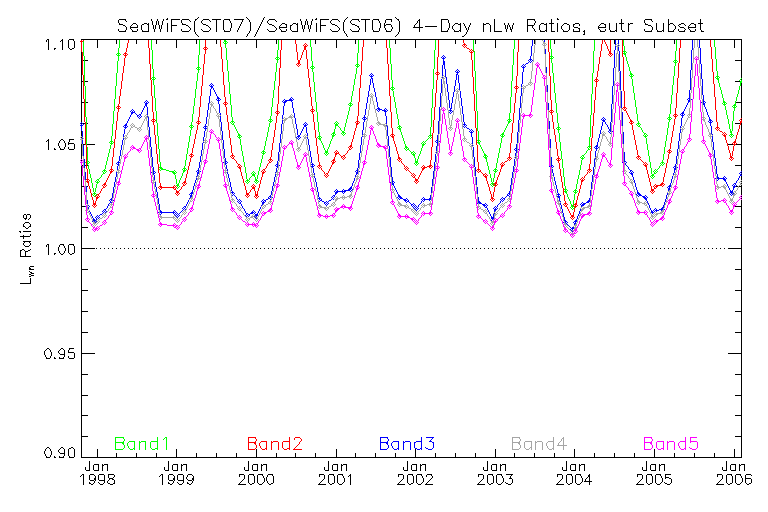This screenshot has width=768, height=512.
Task: Click the 0.90 y-axis value
Action: 60,452
